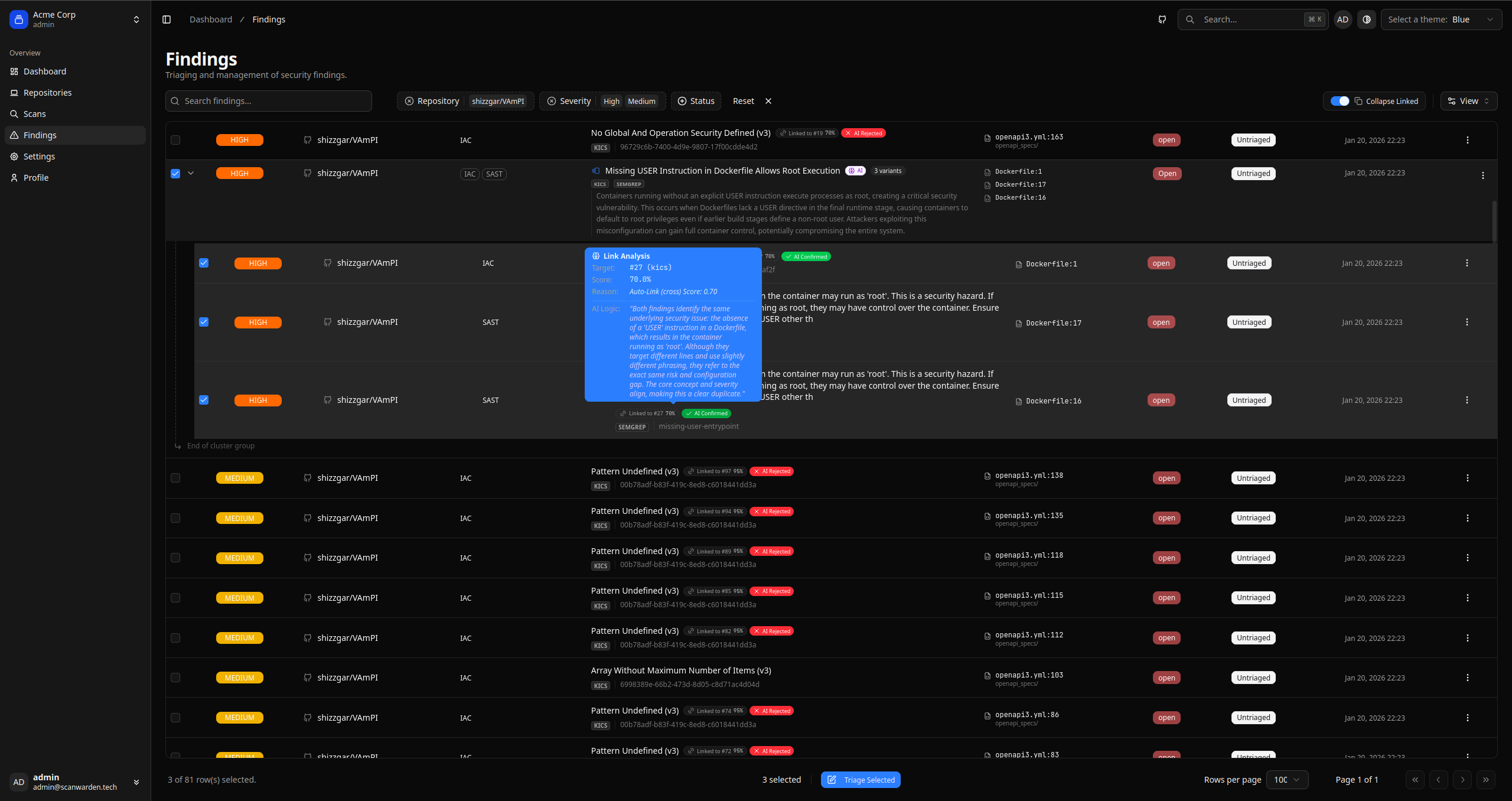This screenshot has width=1512, height=801.
Task: Click the Dashboard breadcrumb link
Action: click(211, 19)
